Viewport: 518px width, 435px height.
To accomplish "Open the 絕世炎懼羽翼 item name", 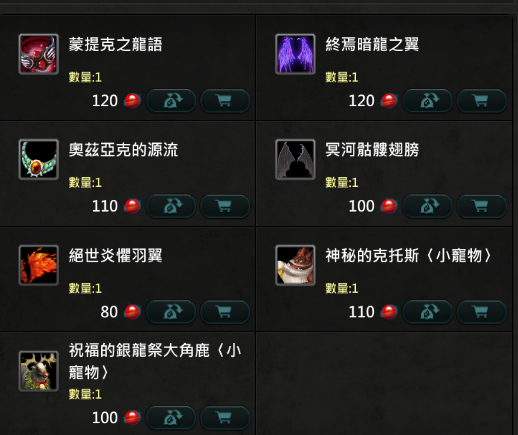I will click(115, 255).
